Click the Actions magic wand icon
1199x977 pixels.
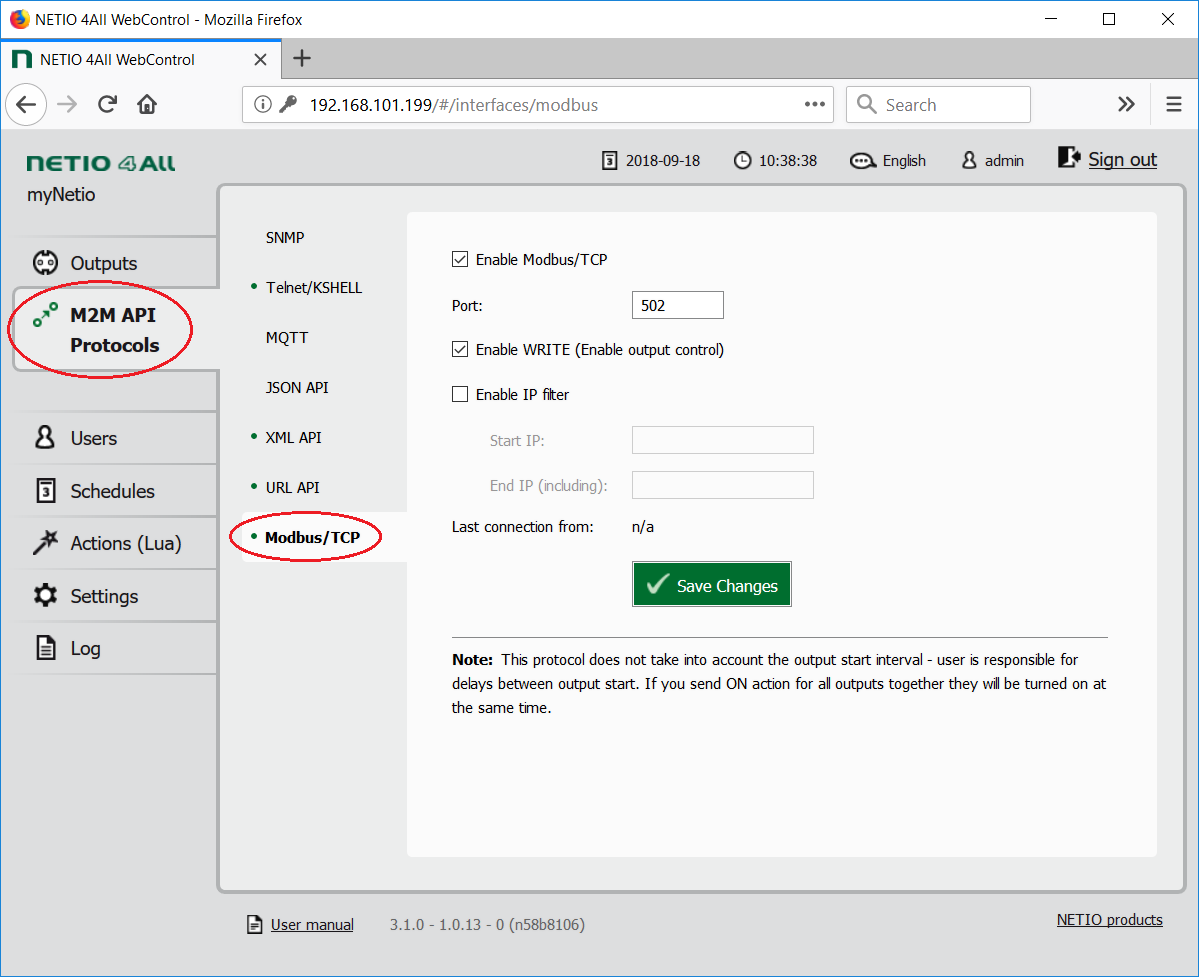(45, 542)
